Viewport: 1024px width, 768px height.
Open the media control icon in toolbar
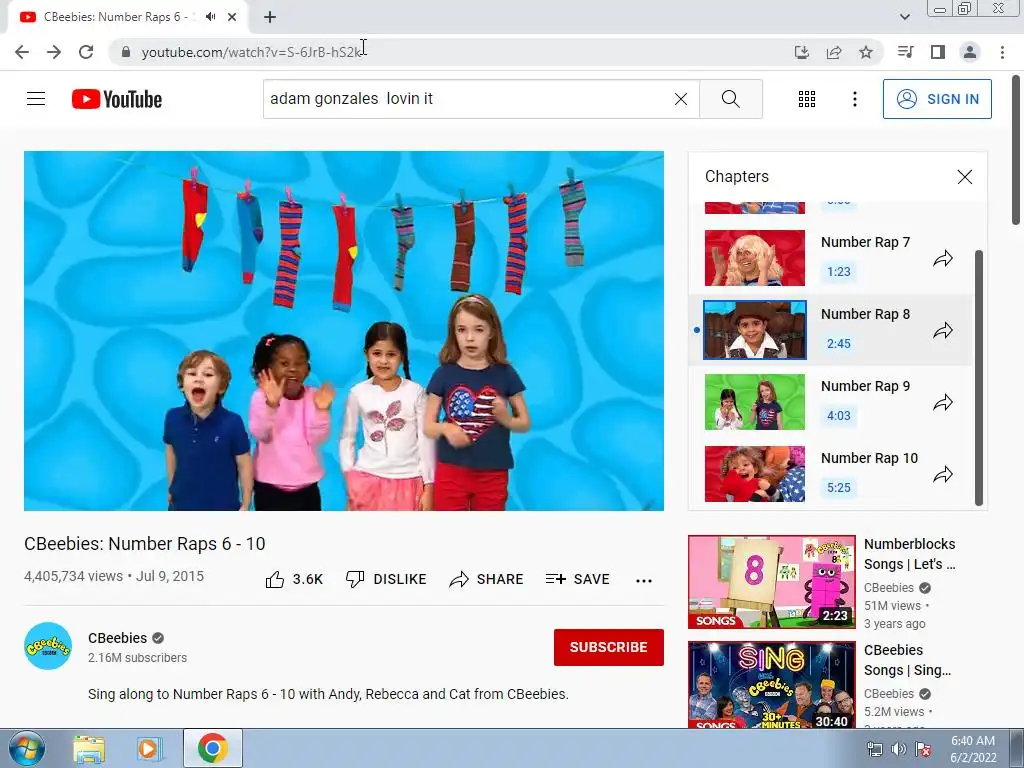coord(906,52)
